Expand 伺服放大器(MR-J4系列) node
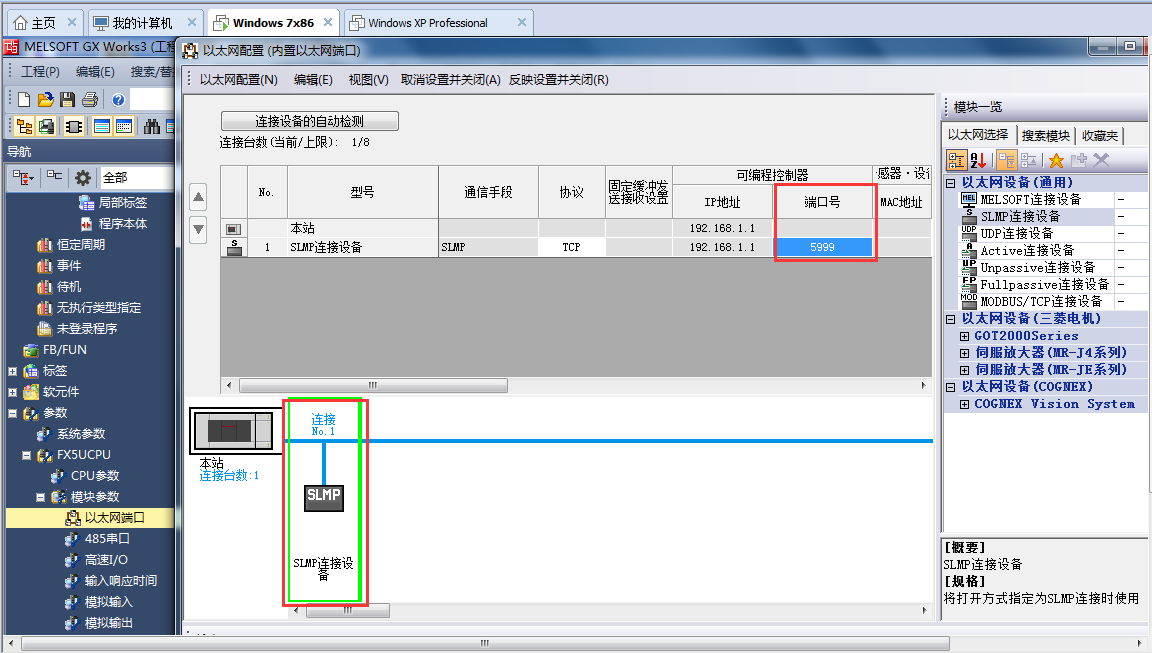 965,353
